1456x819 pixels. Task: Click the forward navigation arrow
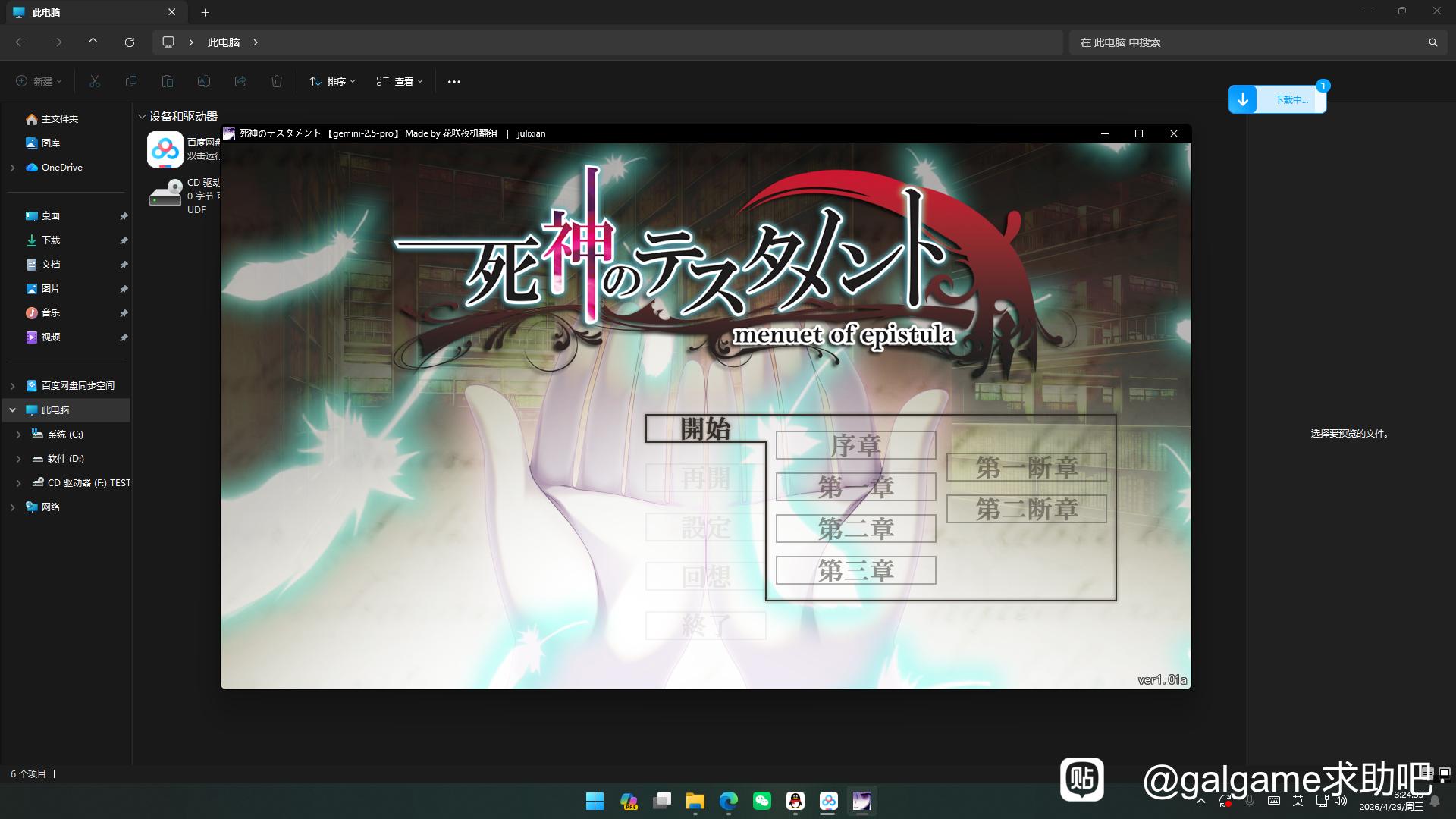click(57, 42)
